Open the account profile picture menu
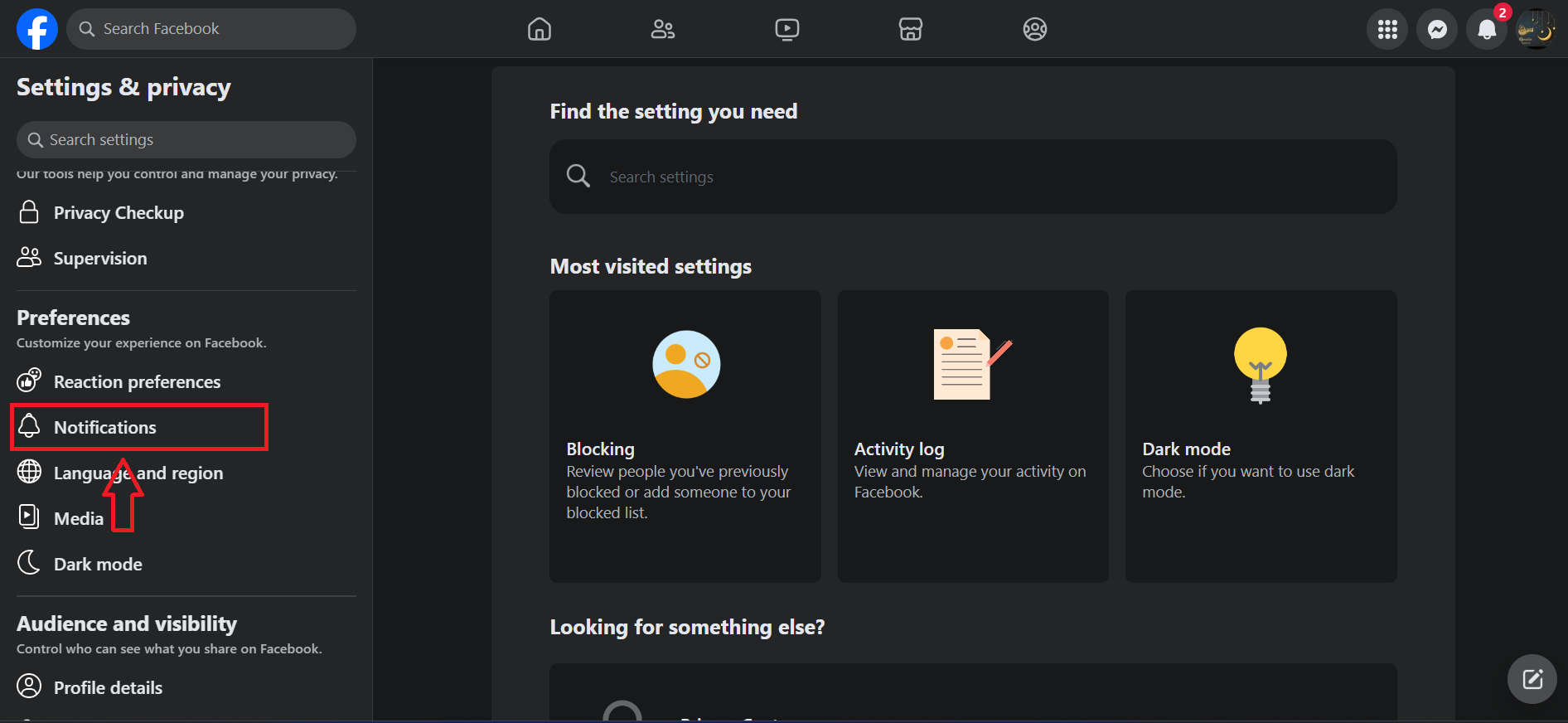Image resolution: width=1568 pixels, height=723 pixels. pos(1536,30)
